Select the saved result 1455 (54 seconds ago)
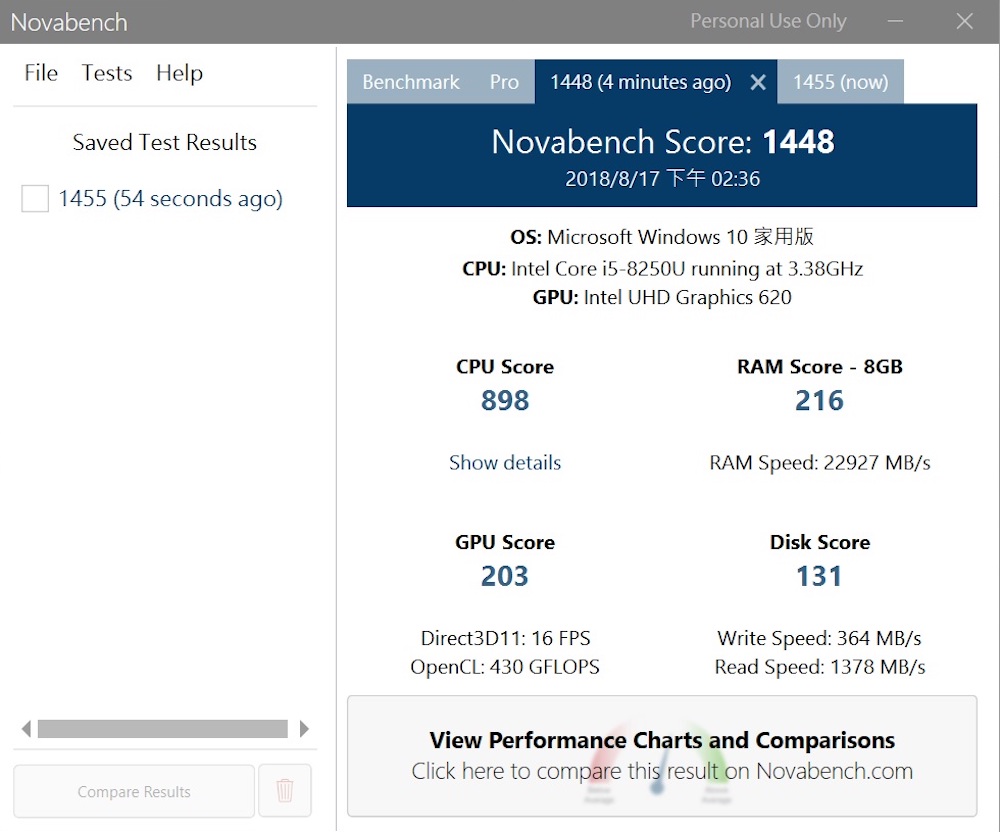 coord(170,199)
